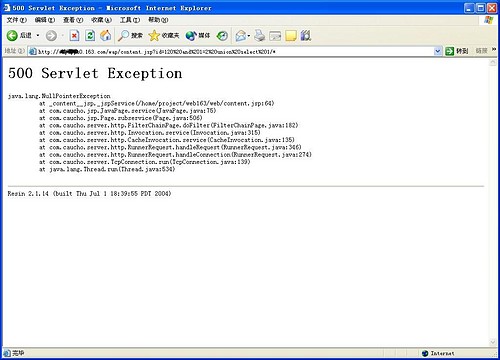Expand the Mail button dropdown arrow
Image resolution: width=500 pixels, height=360 pixels.
pos(249,36)
